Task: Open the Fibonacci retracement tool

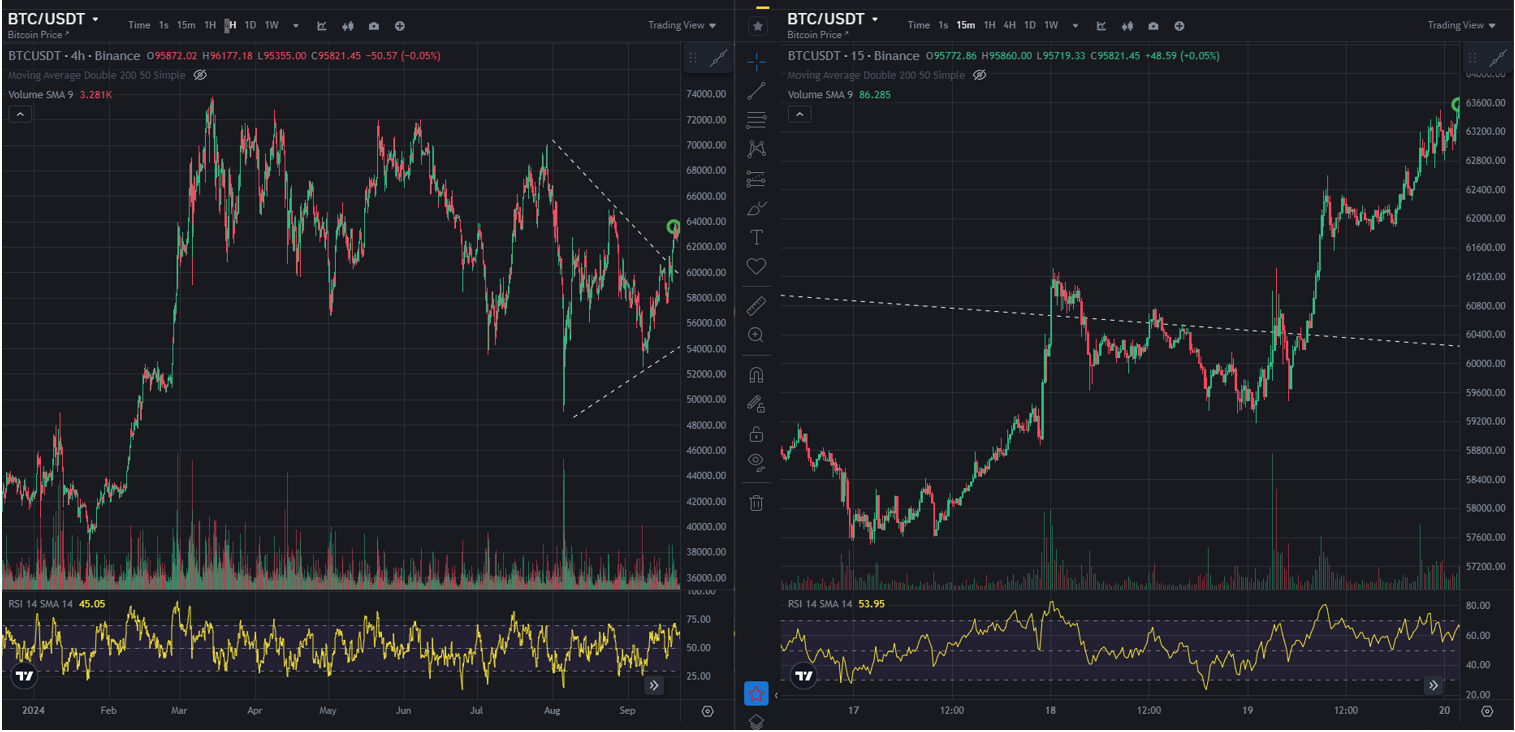Action: pyautogui.click(x=756, y=120)
